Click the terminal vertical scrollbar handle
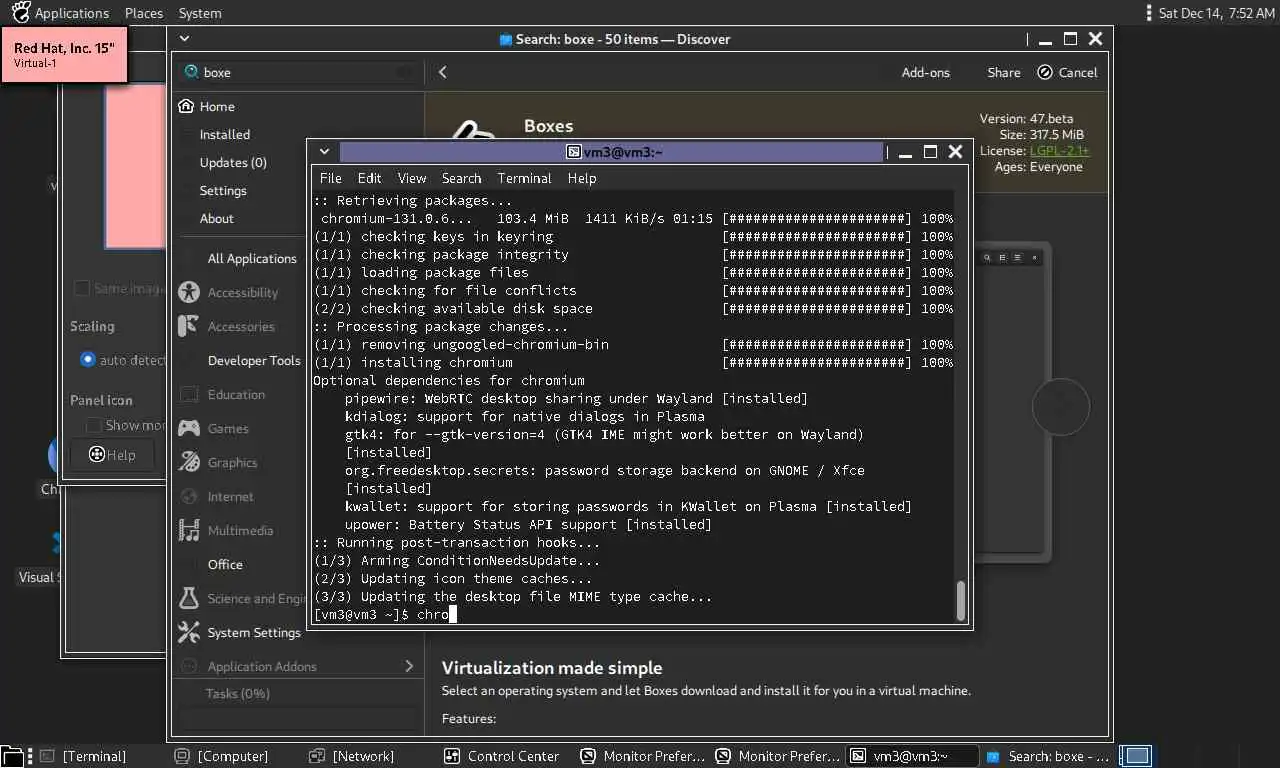 pos(961,600)
